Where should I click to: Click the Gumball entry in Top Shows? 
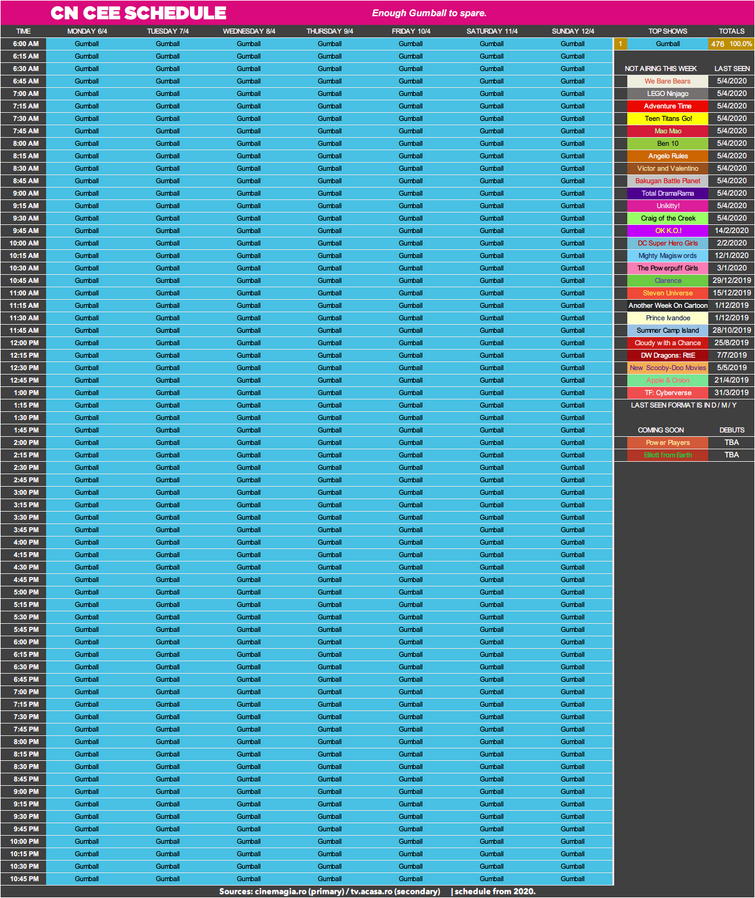click(668, 44)
